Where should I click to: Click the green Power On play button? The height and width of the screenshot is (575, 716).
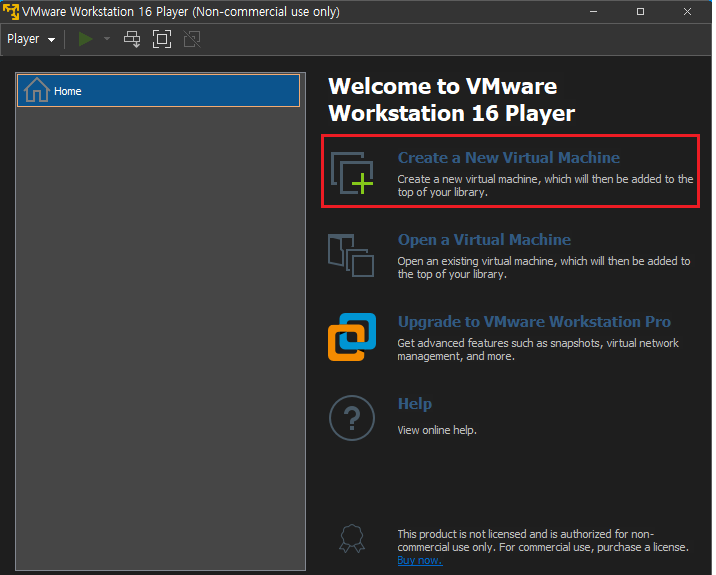coord(85,39)
